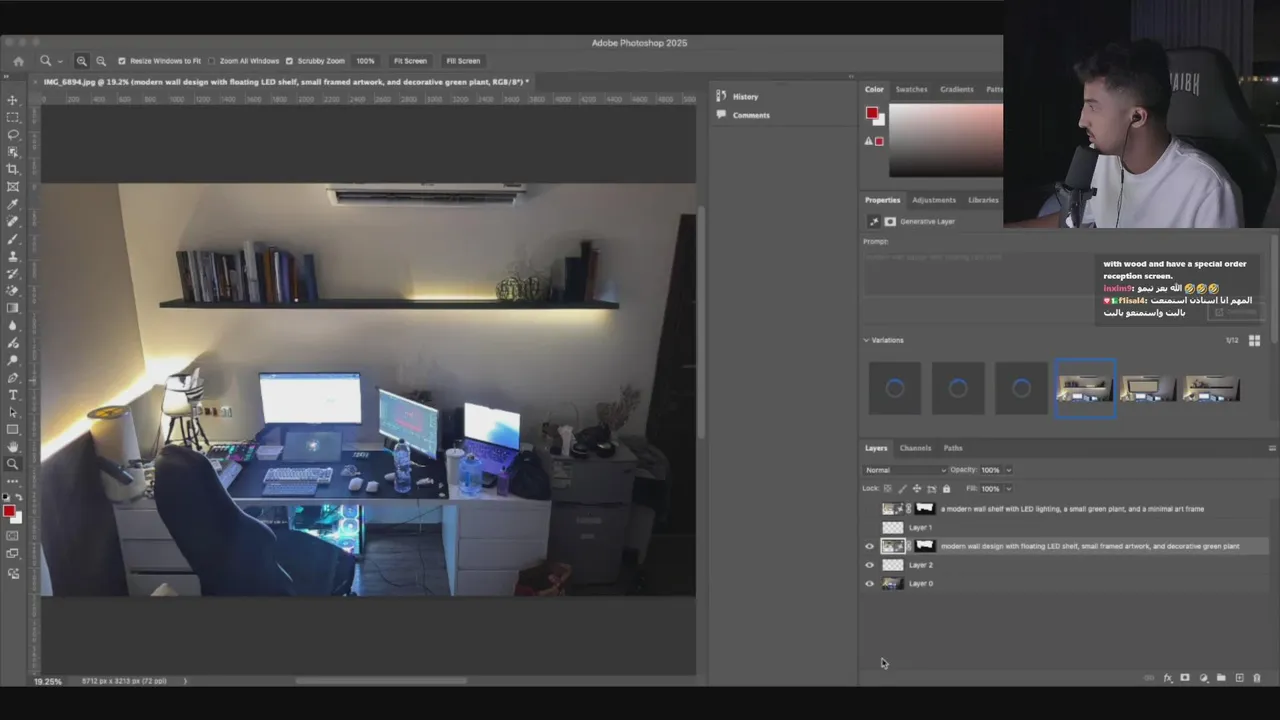Open the Comments panel
The image size is (1280, 720).
click(x=751, y=115)
